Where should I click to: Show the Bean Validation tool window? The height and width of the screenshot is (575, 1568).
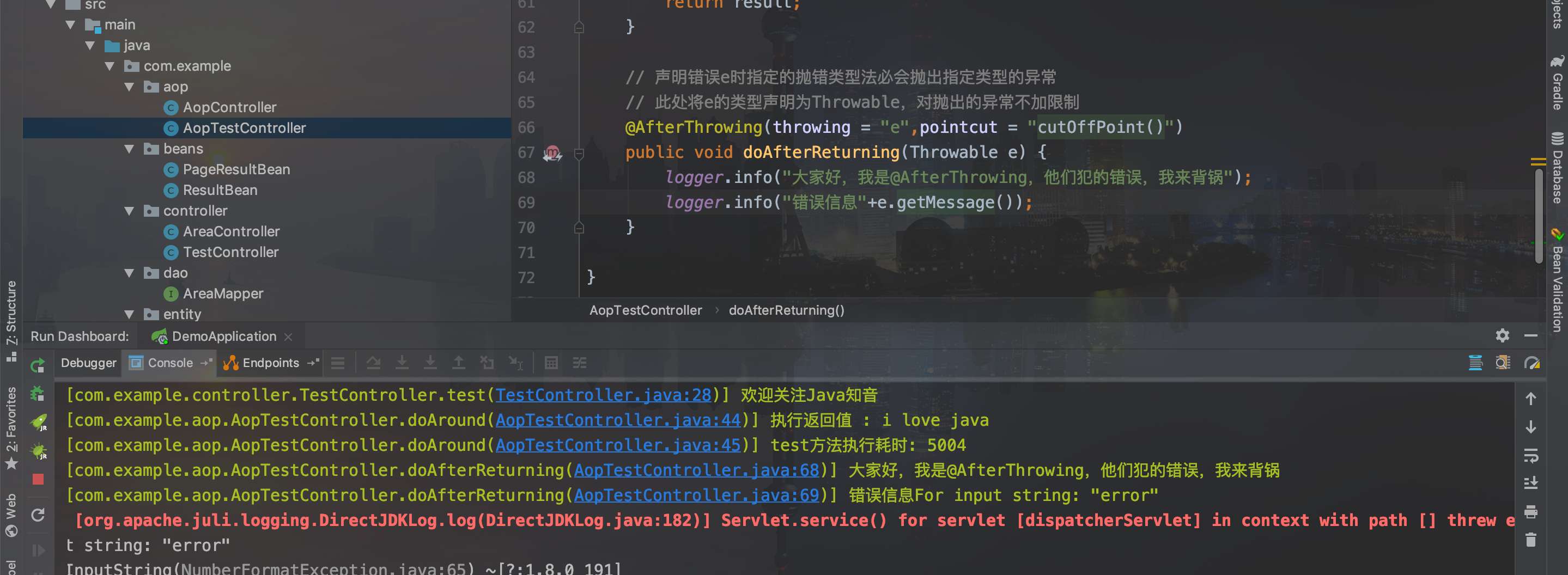(1556, 268)
